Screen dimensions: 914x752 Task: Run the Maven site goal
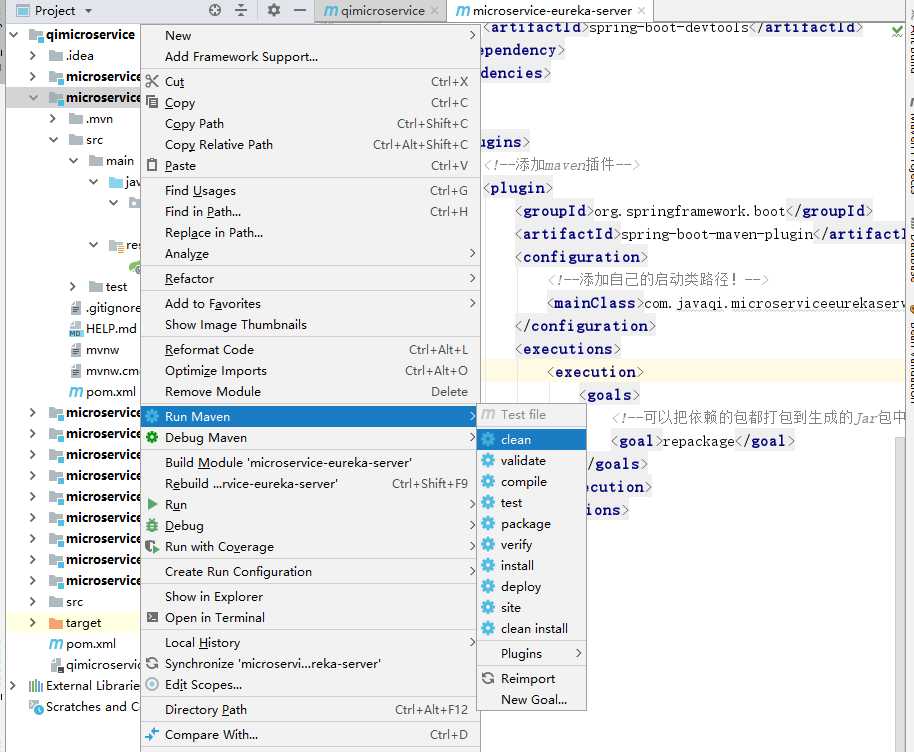532,607
